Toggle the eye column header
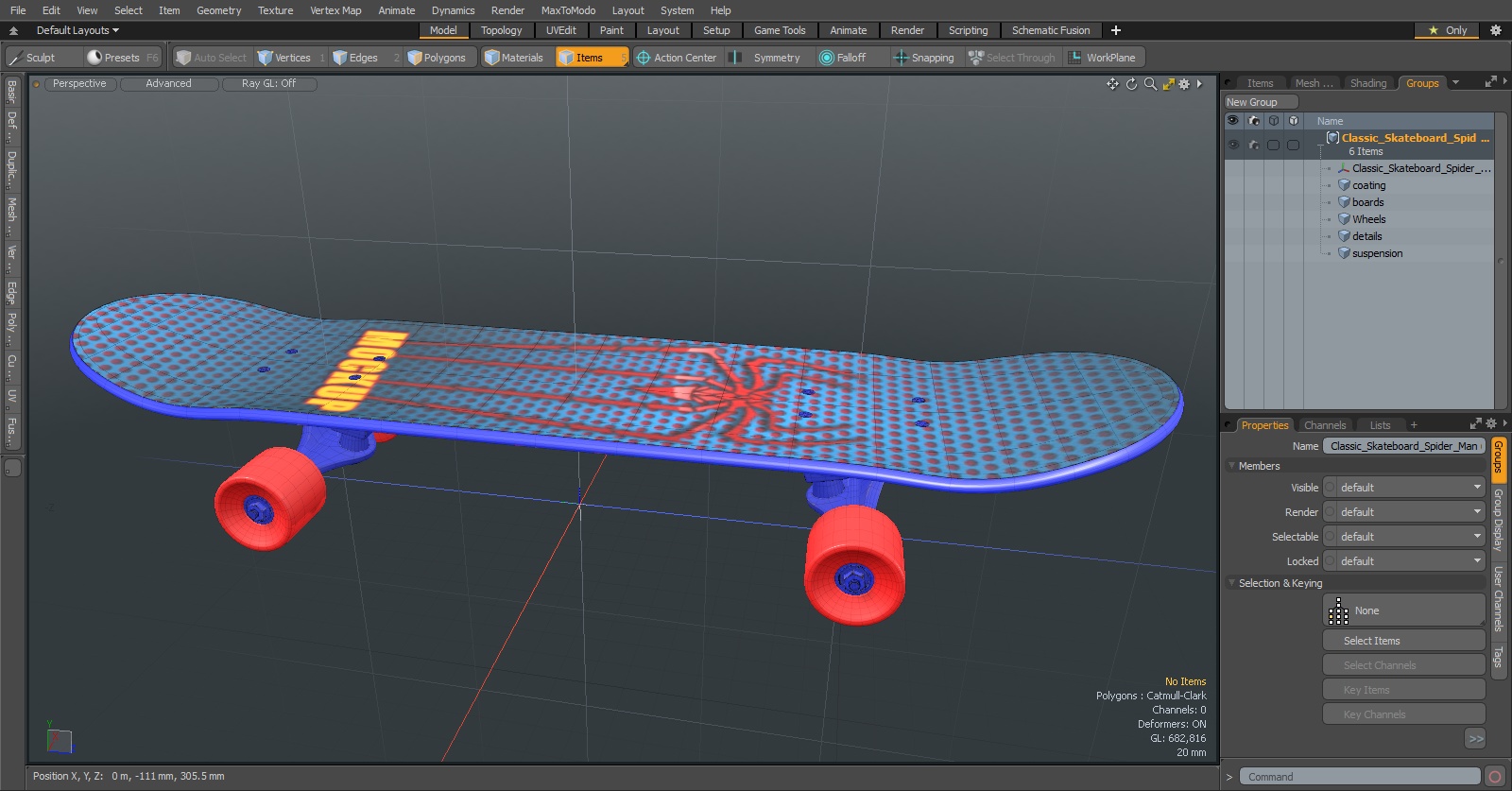The image size is (1512, 791). tap(1233, 121)
